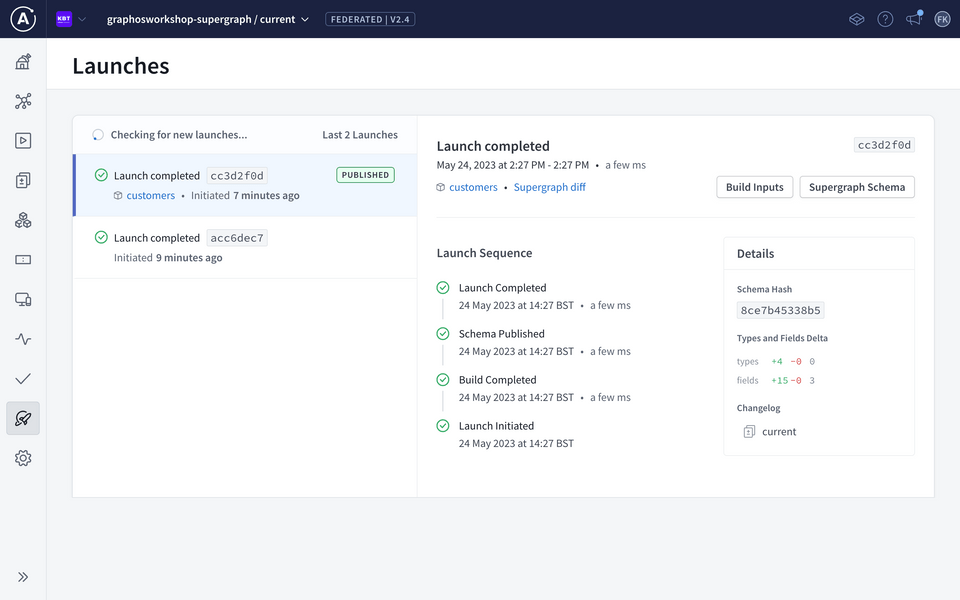Open the announcements megaphone icon

(914, 19)
